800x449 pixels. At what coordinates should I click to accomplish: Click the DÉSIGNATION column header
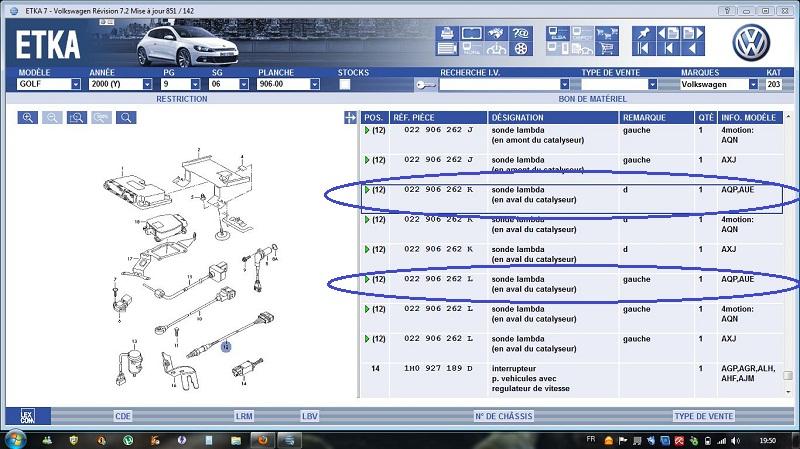pos(553,118)
